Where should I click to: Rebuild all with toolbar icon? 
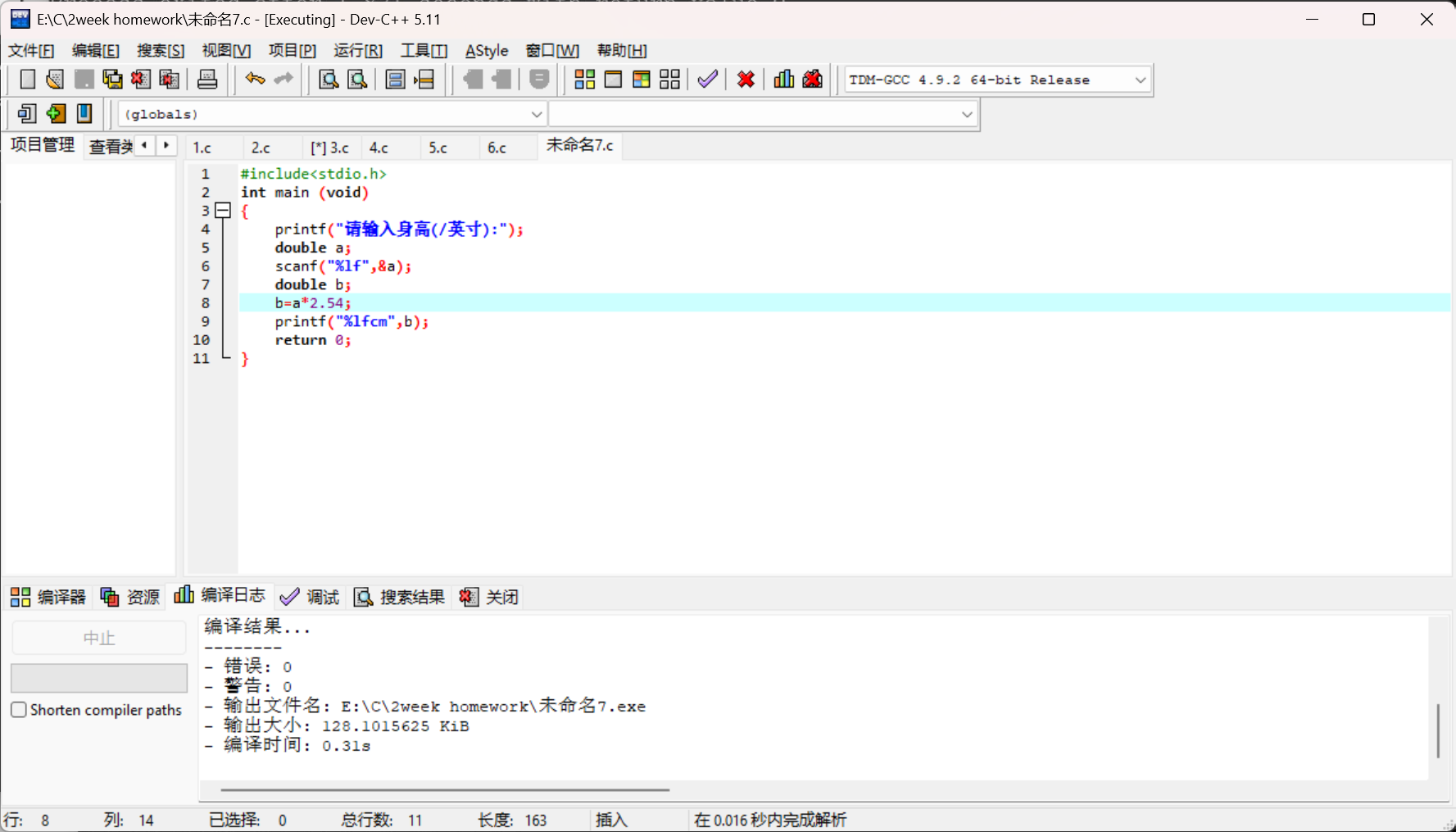point(670,80)
